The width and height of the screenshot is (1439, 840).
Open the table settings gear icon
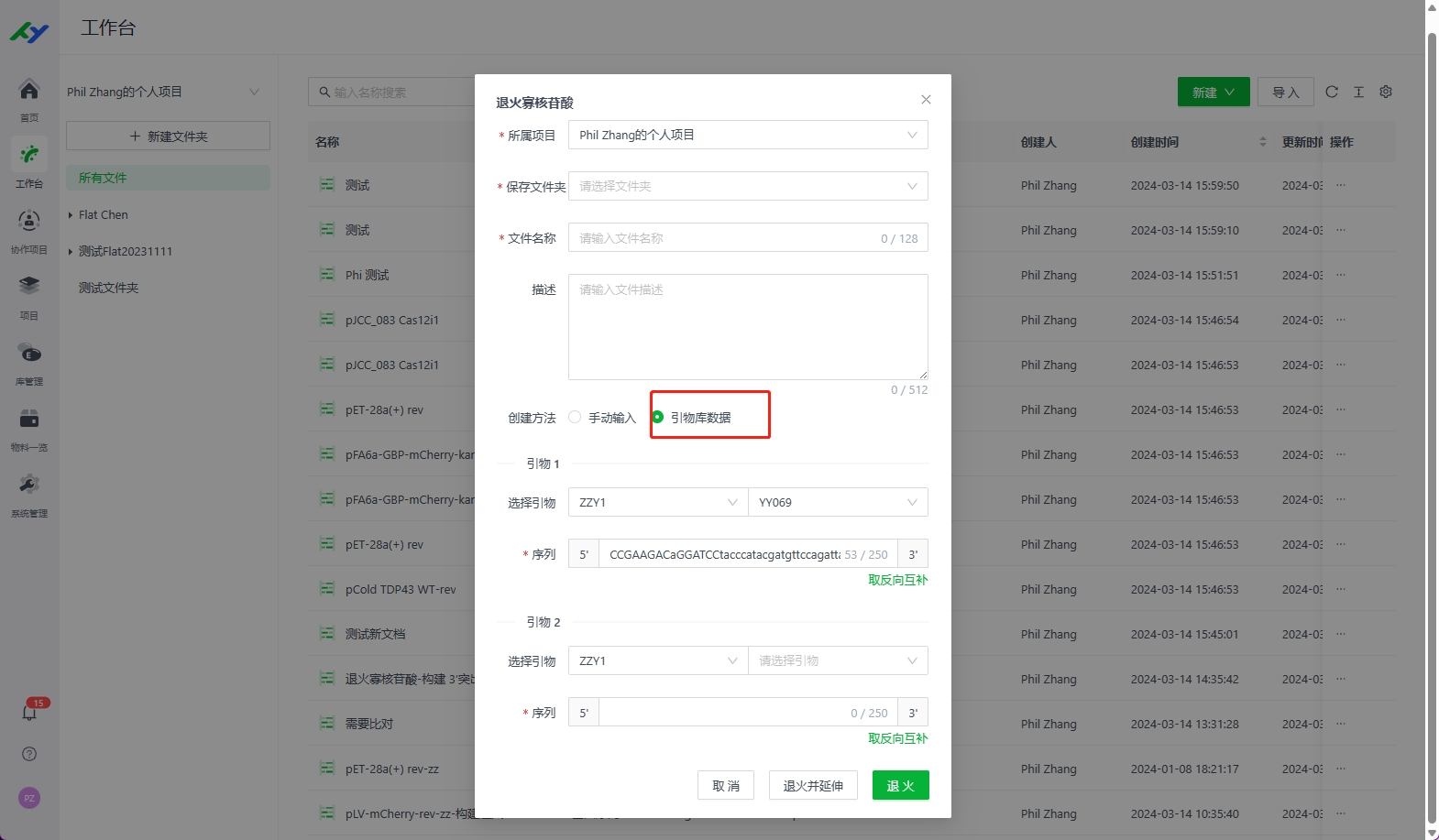pyautogui.click(x=1386, y=92)
